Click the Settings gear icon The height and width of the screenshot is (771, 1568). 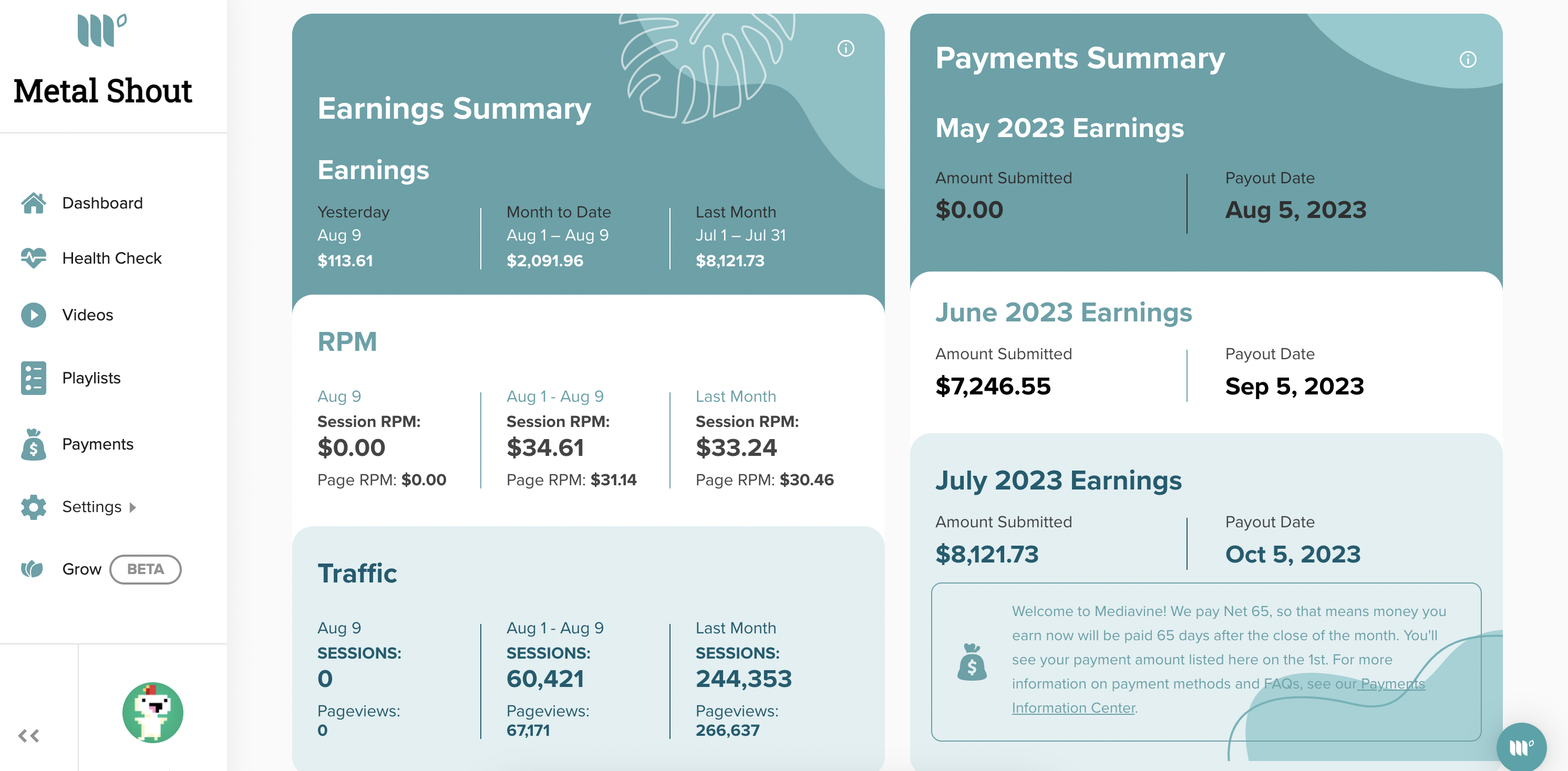tap(34, 507)
